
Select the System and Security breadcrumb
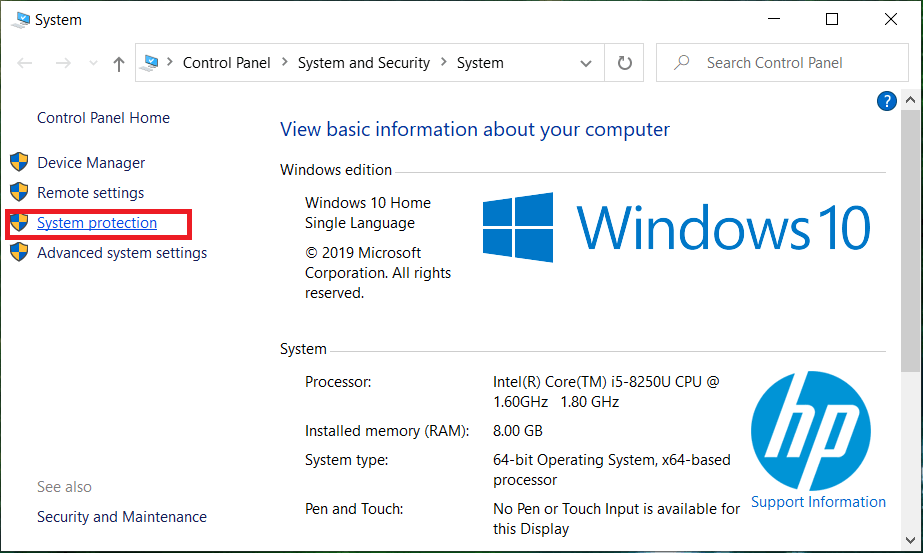tap(363, 63)
